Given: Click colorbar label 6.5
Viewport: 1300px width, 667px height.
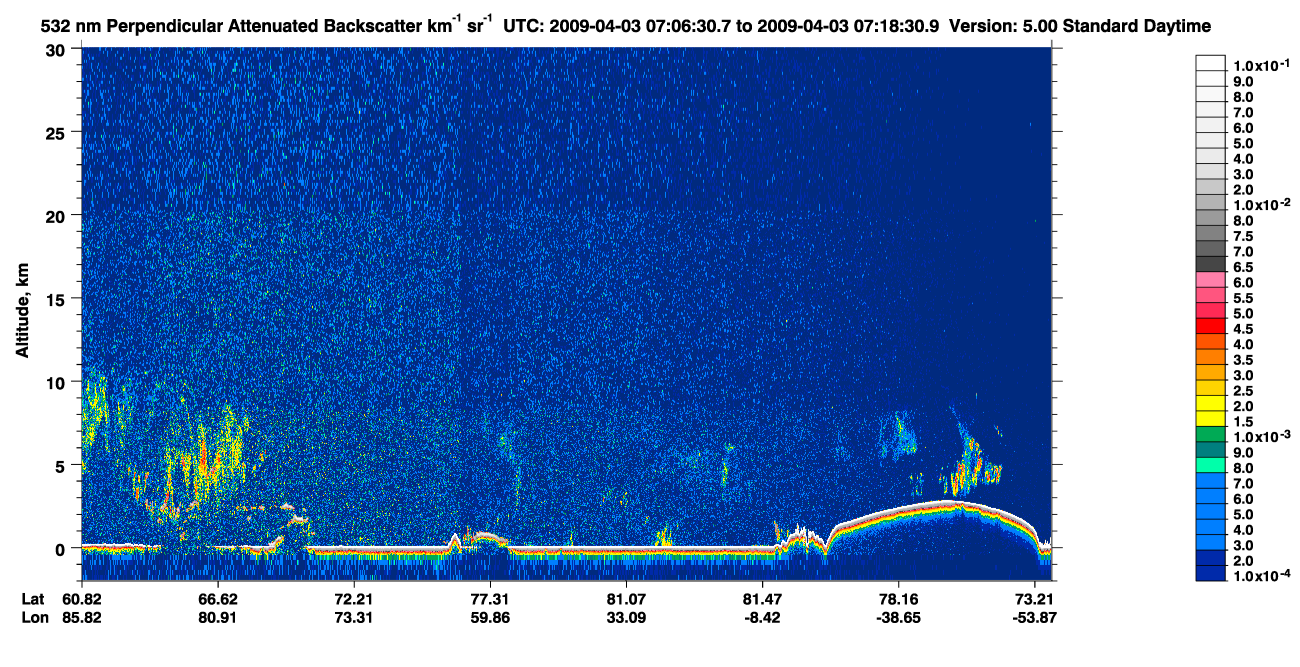Looking at the screenshot, I should pos(1244,267).
